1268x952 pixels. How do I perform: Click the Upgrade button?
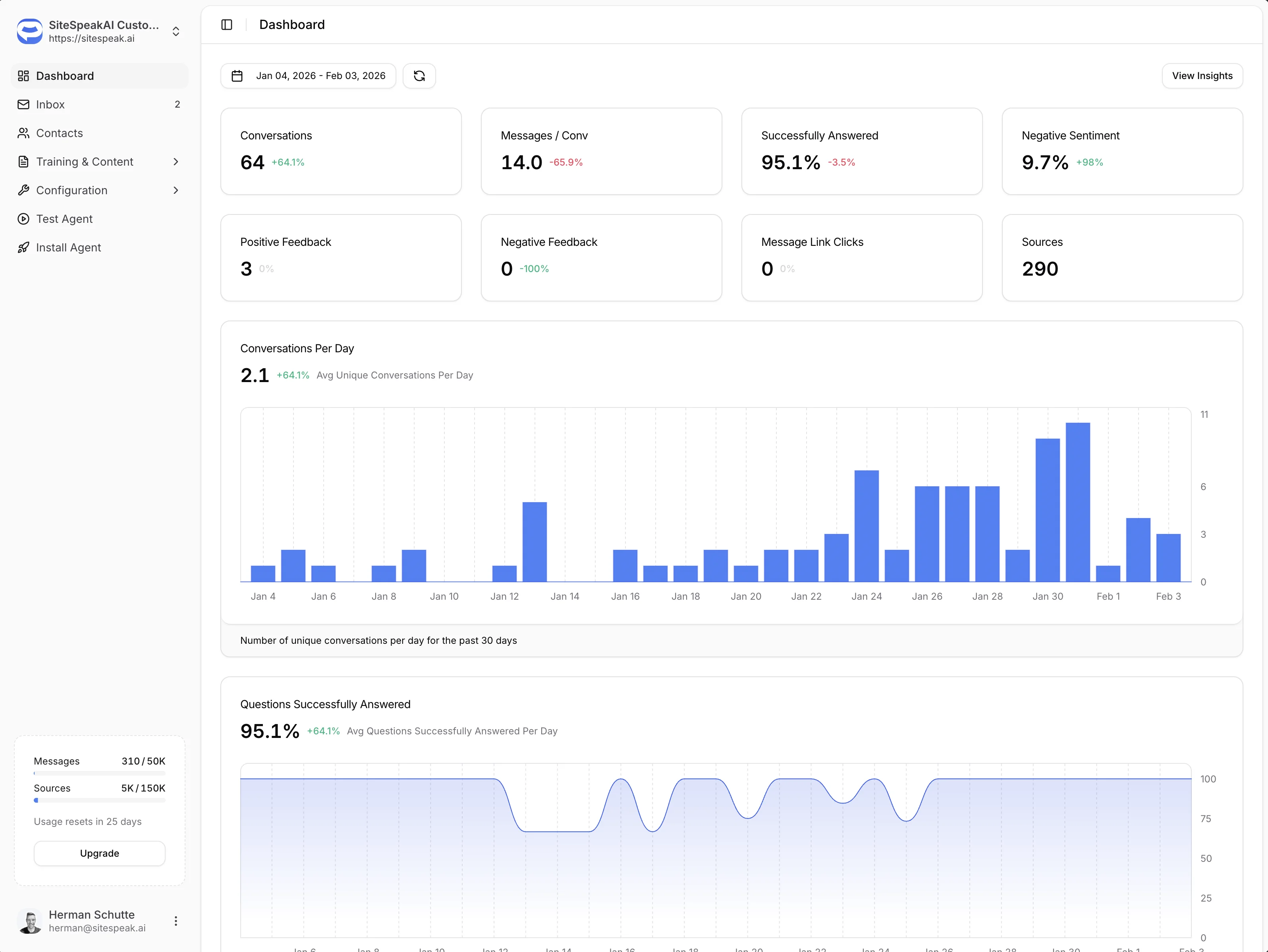(x=99, y=853)
